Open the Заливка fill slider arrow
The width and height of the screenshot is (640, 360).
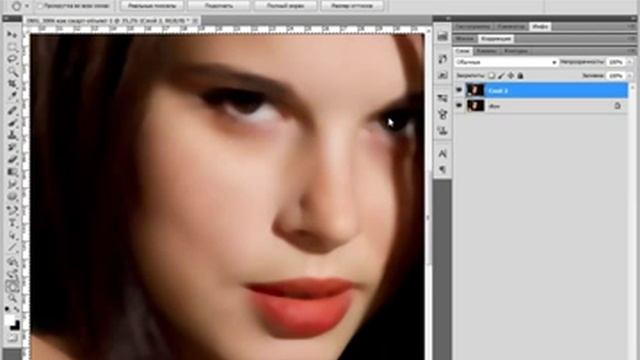point(630,76)
